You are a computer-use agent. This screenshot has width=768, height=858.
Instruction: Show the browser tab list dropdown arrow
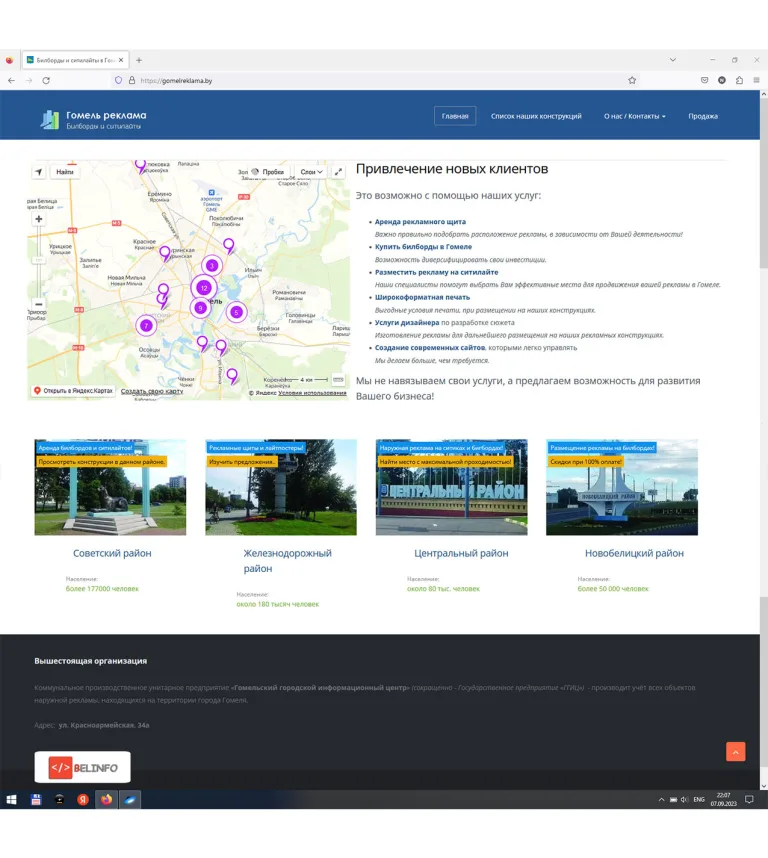click(x=672, y=60)
